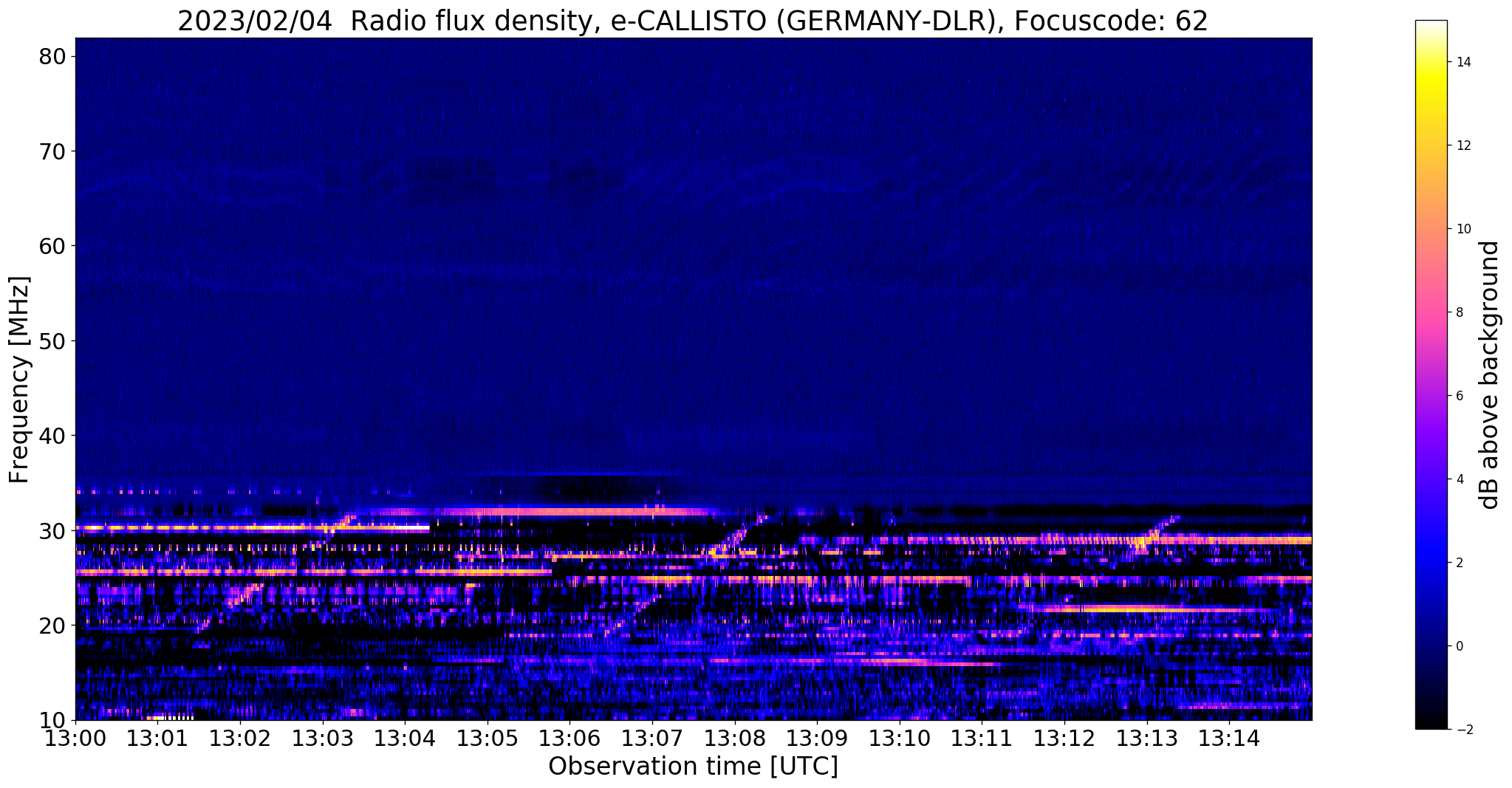The width and height of the screenshot is (1512, 788).
Task: Click the colorbar tick label 10
Action: point(1463,229)
